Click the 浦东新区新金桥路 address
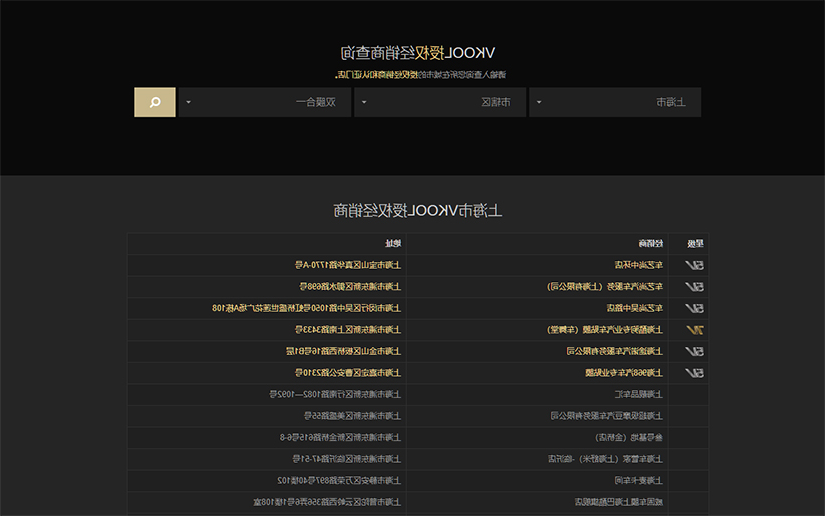825x516 pixels. pyautogui.click(x=340, y=438)
